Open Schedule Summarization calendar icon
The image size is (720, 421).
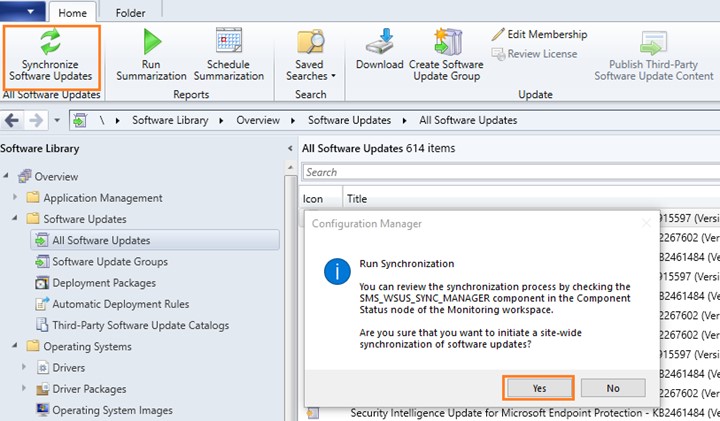pos(229,40)
